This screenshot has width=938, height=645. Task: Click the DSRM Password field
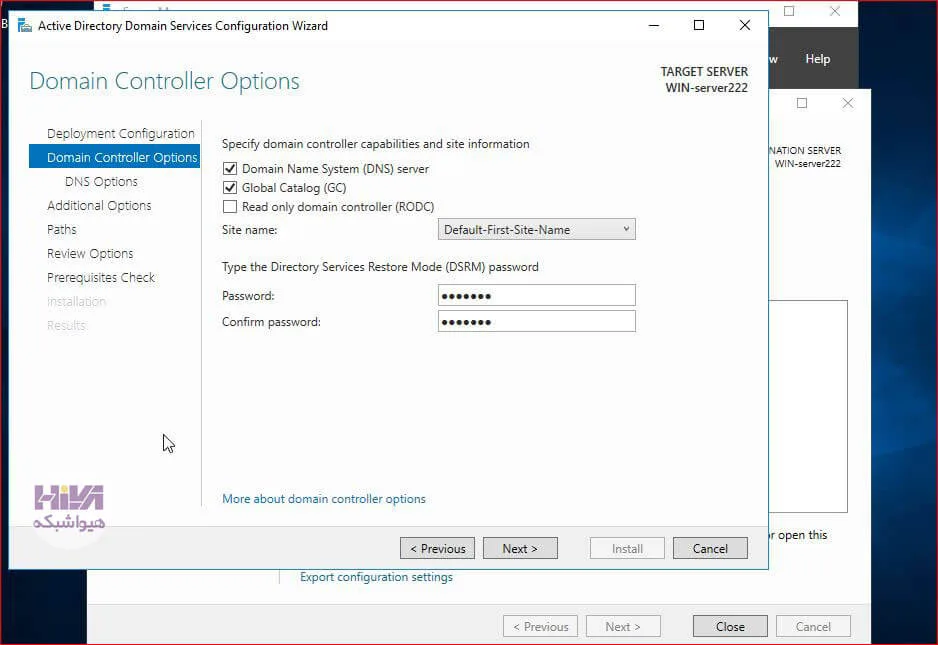(x=537, y=296)
